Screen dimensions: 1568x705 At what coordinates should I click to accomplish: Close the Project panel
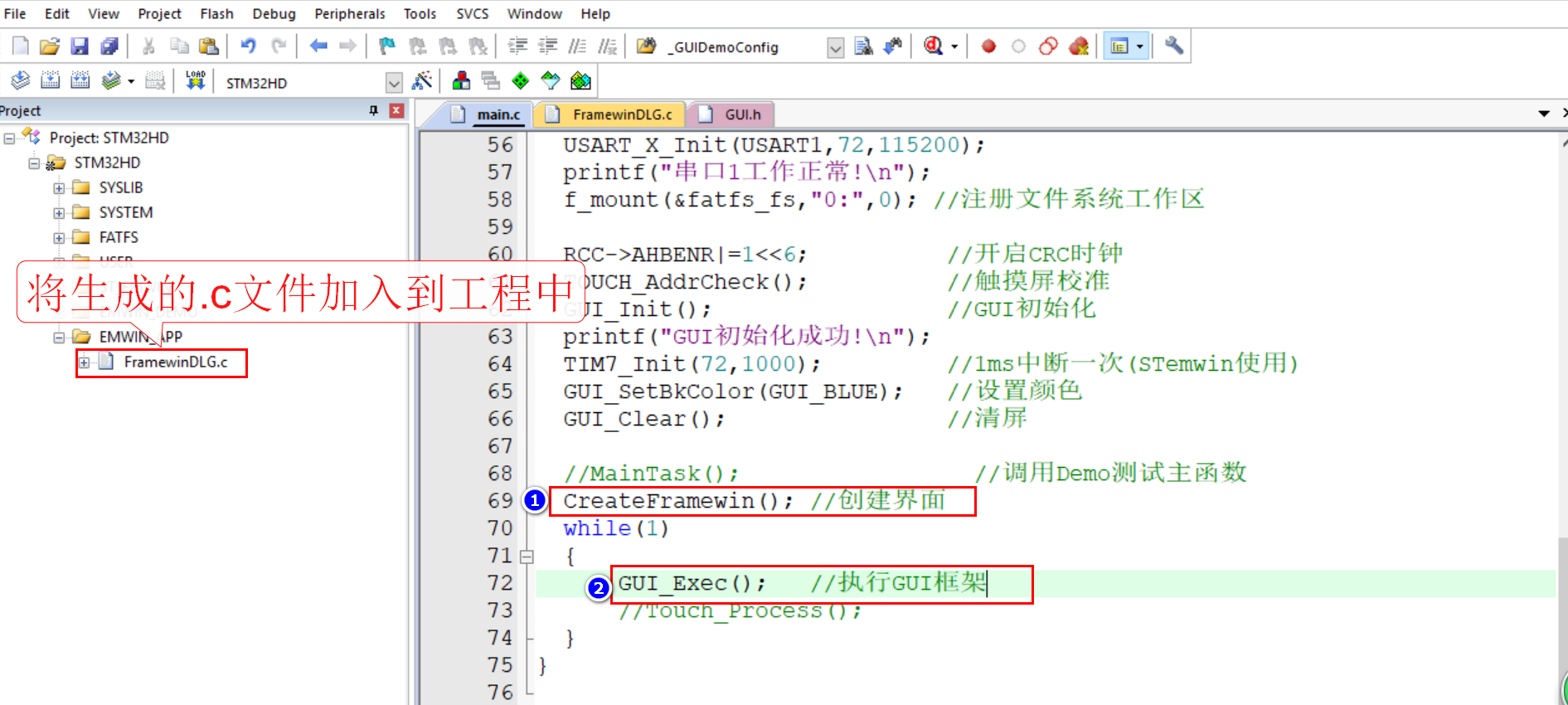click(x=396, y=110)
